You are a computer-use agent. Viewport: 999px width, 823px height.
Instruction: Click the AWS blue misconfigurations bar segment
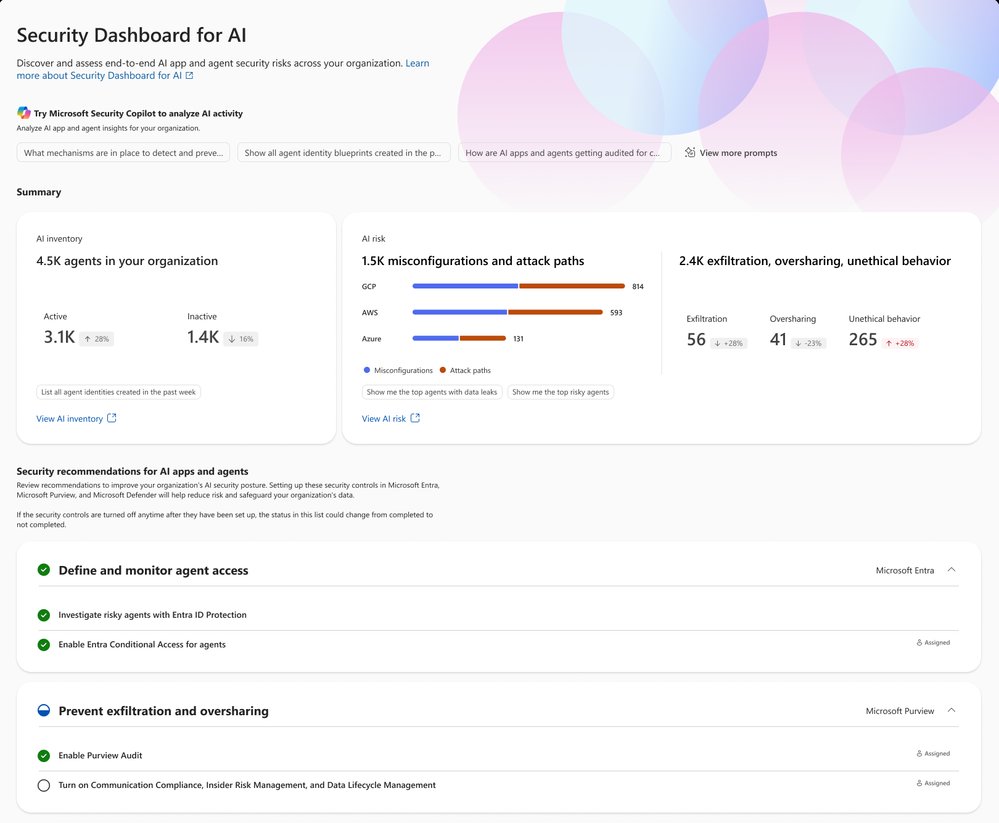(459, 312)
